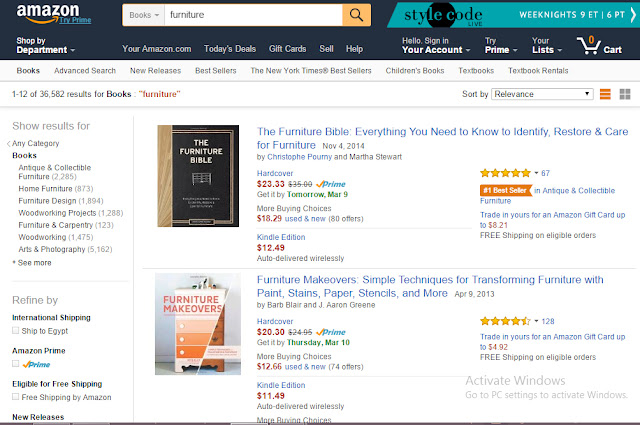Click Furniture Makeovers star rating
The image size is (640, 425).
(506, 321)
